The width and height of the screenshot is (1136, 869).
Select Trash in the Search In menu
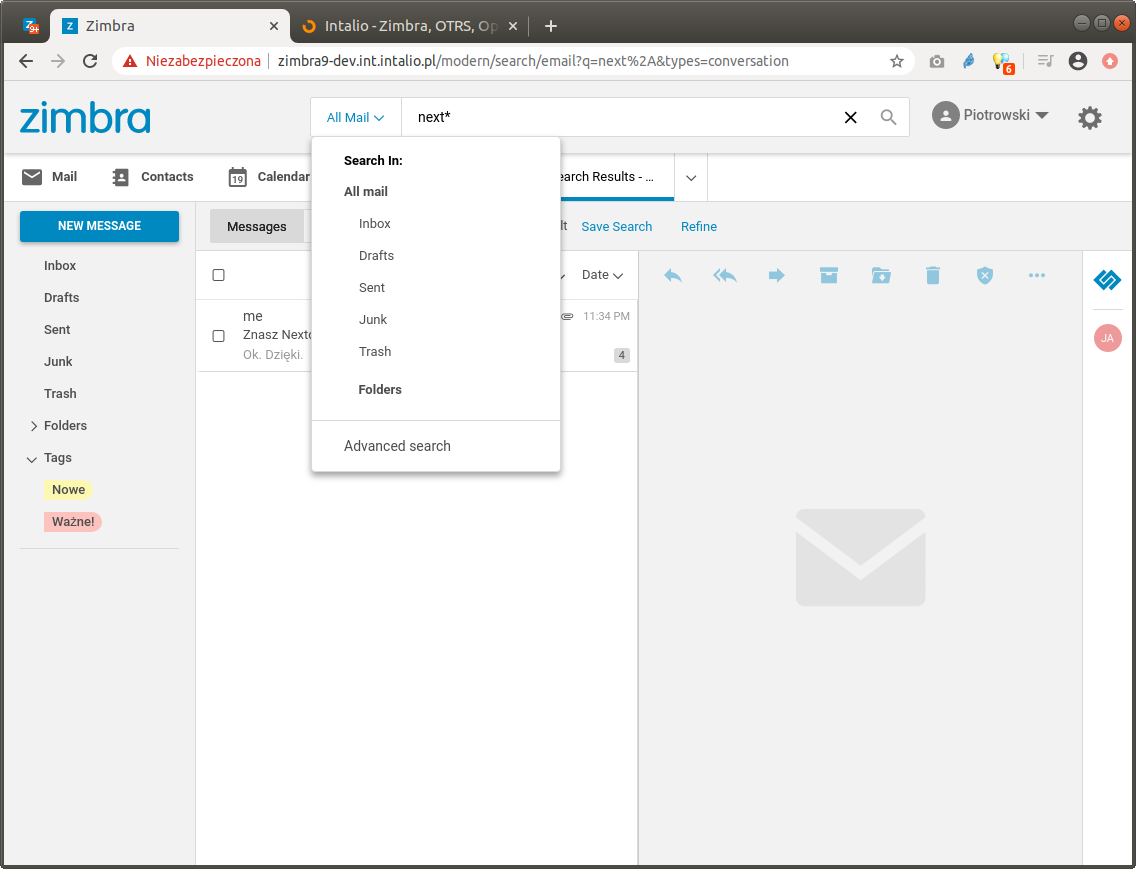click(x=375, y=352)
